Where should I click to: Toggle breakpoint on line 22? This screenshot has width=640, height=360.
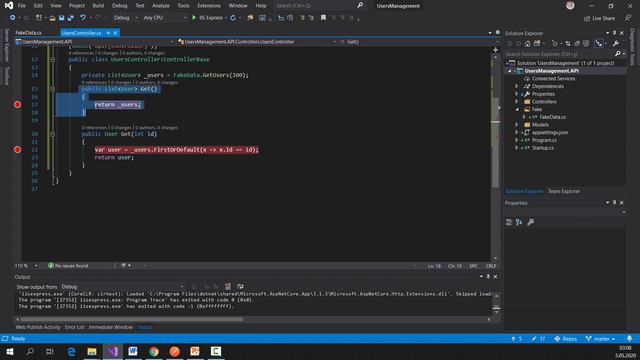click(x=18, y=149)
